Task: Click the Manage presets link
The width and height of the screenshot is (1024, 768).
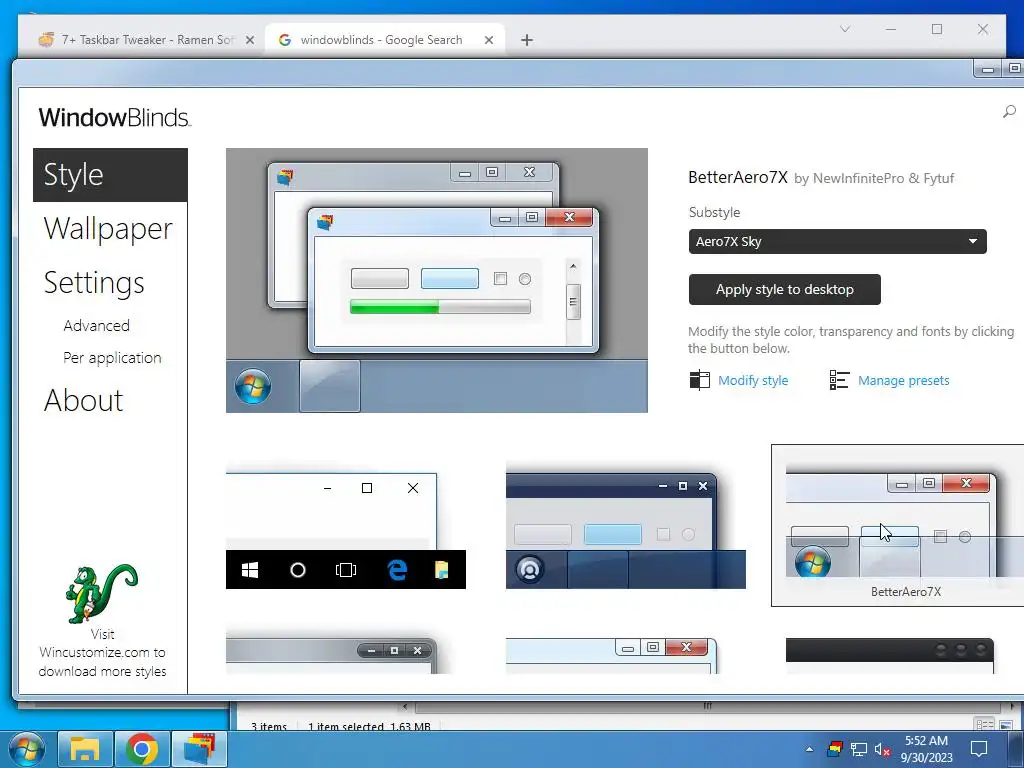Action: click(x=903, y=380)
